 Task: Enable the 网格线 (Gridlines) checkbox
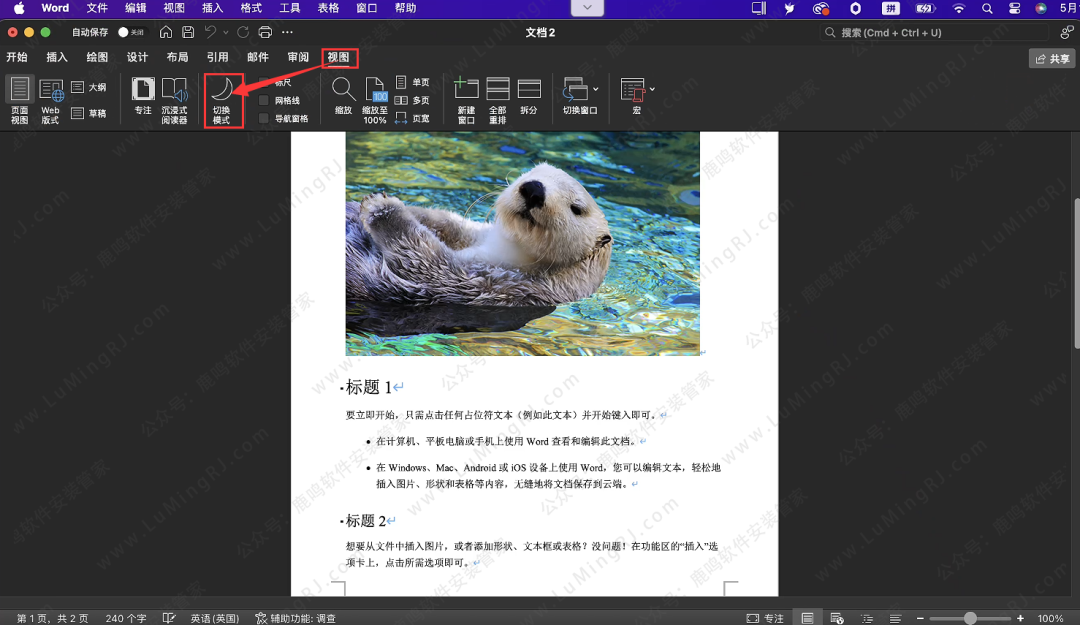point(265,99)
